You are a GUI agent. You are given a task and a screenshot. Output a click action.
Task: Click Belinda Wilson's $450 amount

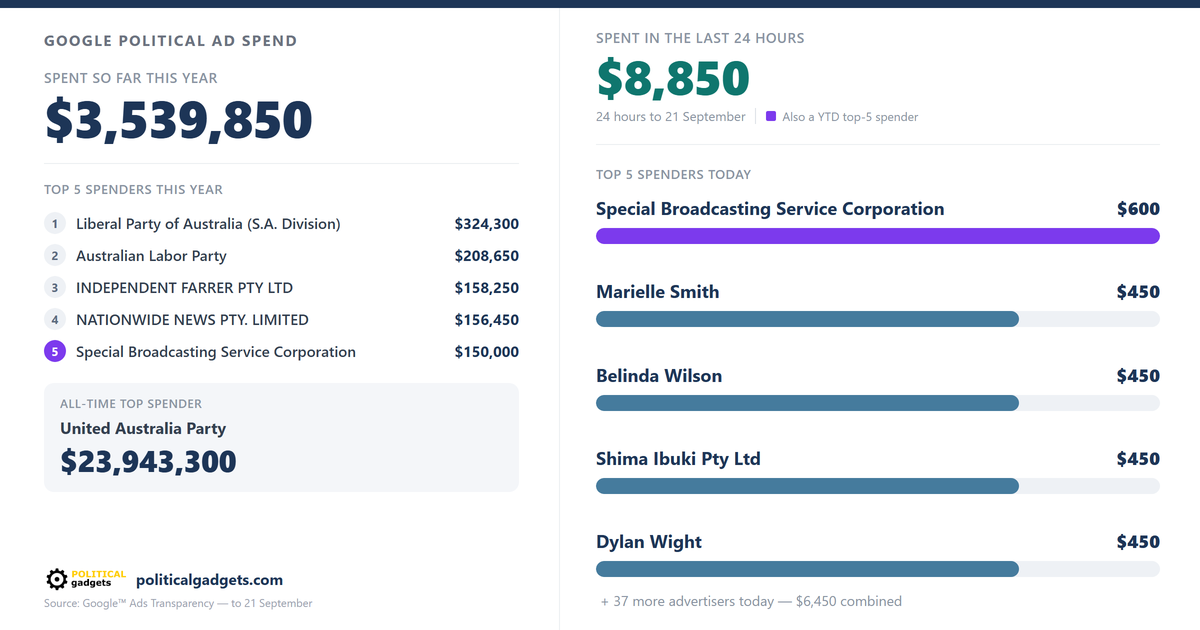pyautogui.click(x=1138, y=376)
